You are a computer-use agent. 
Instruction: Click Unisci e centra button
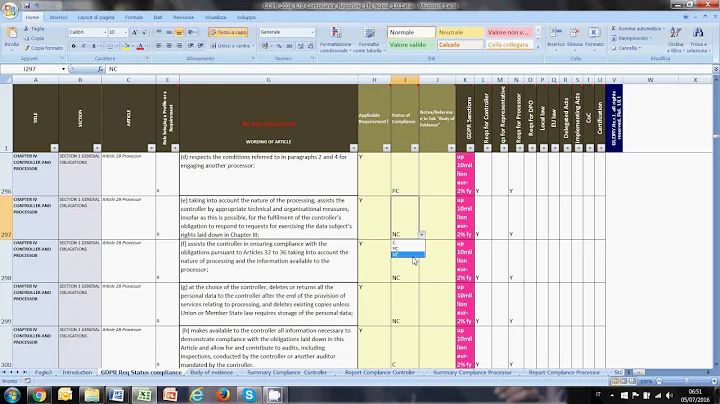click(232, 45)
